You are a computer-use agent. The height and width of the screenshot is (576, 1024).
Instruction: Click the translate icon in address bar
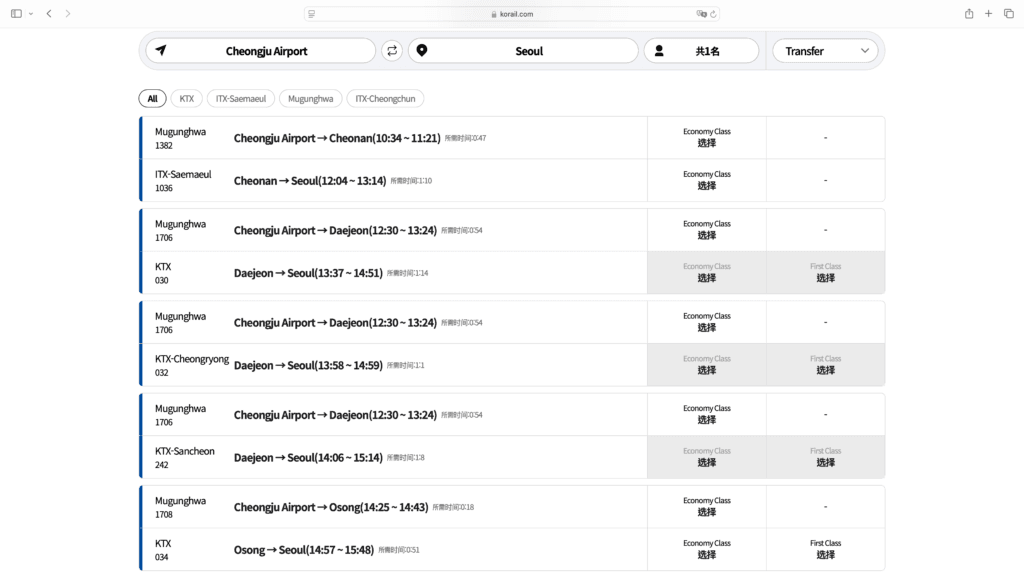[701, 14]
